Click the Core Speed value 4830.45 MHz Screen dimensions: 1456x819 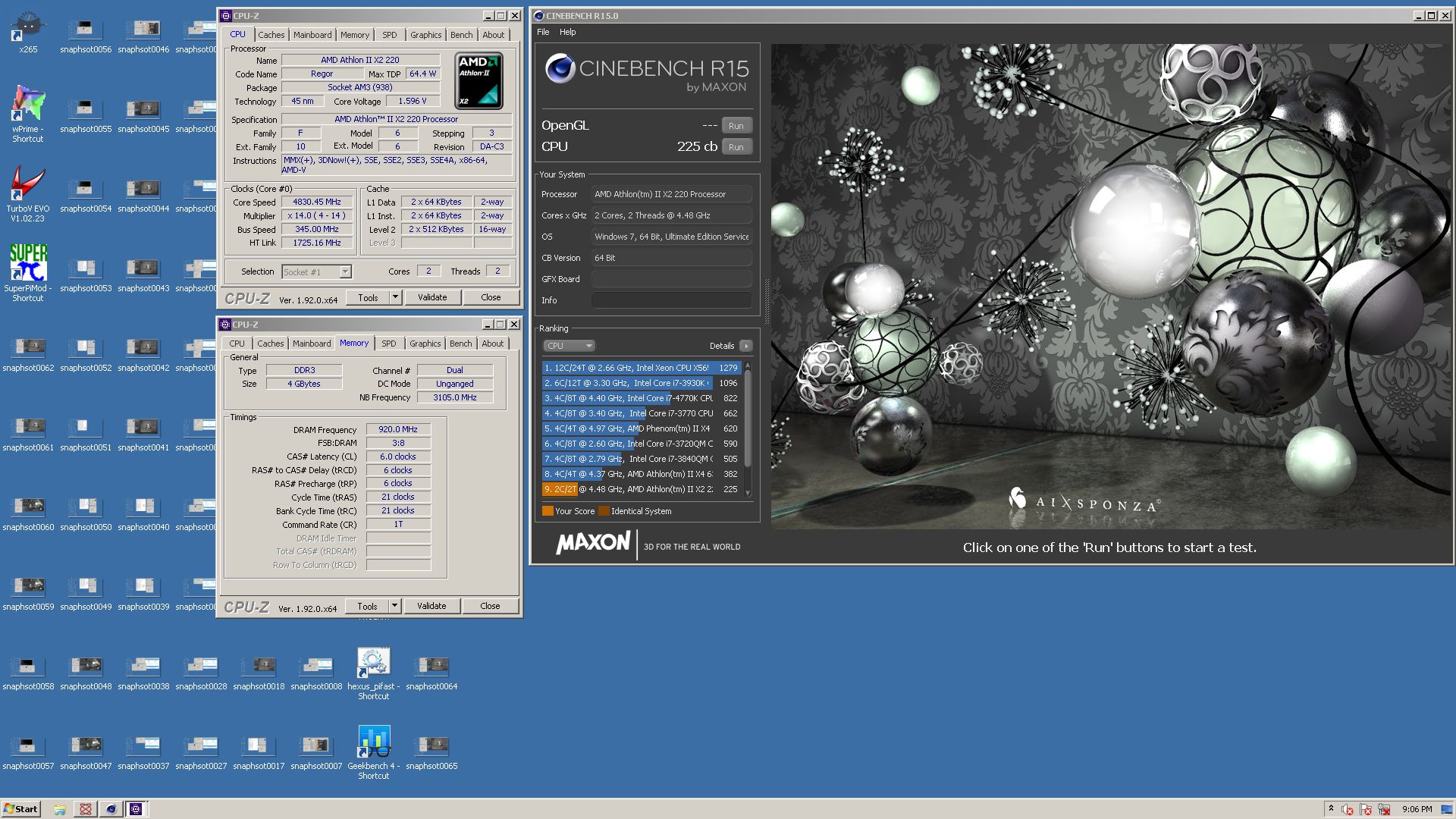click(317, 202)
